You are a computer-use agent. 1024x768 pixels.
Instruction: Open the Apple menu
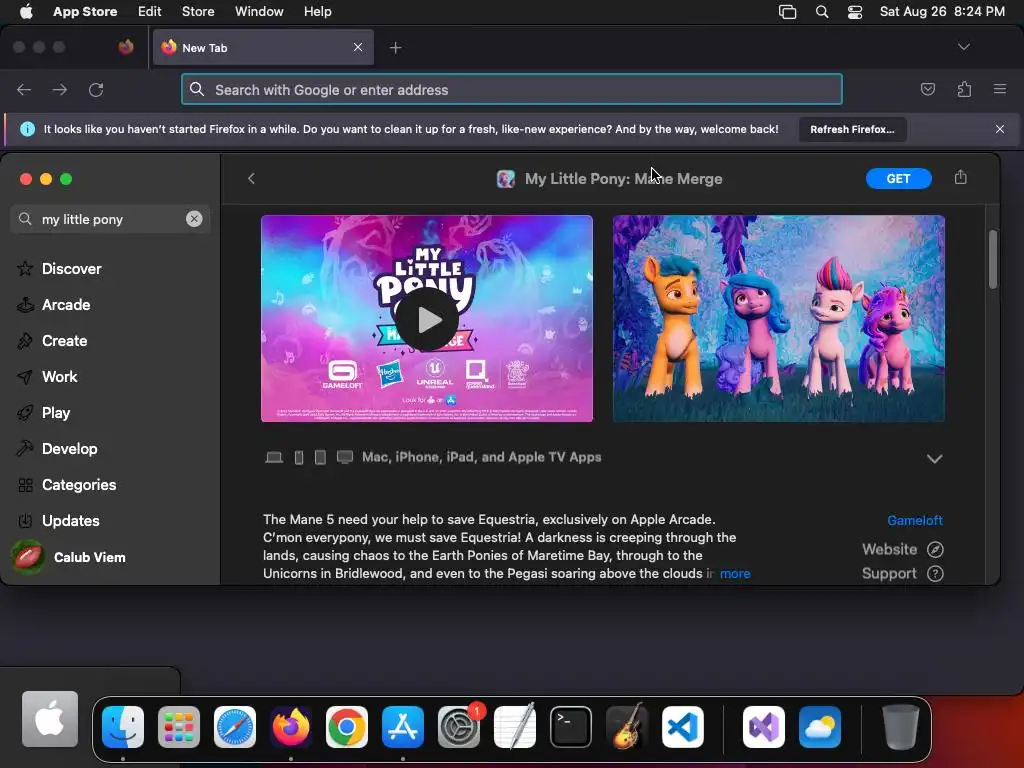click(26, 12)
